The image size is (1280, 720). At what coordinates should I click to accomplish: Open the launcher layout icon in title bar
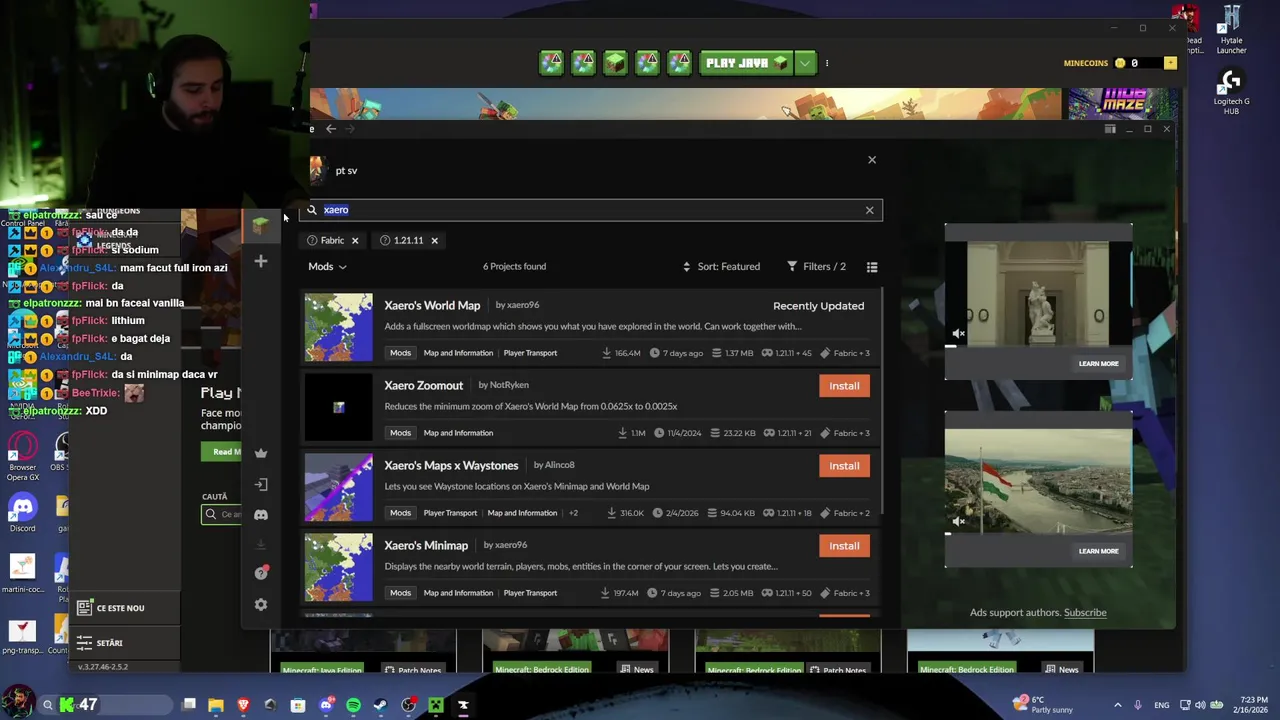[1110, 129]
